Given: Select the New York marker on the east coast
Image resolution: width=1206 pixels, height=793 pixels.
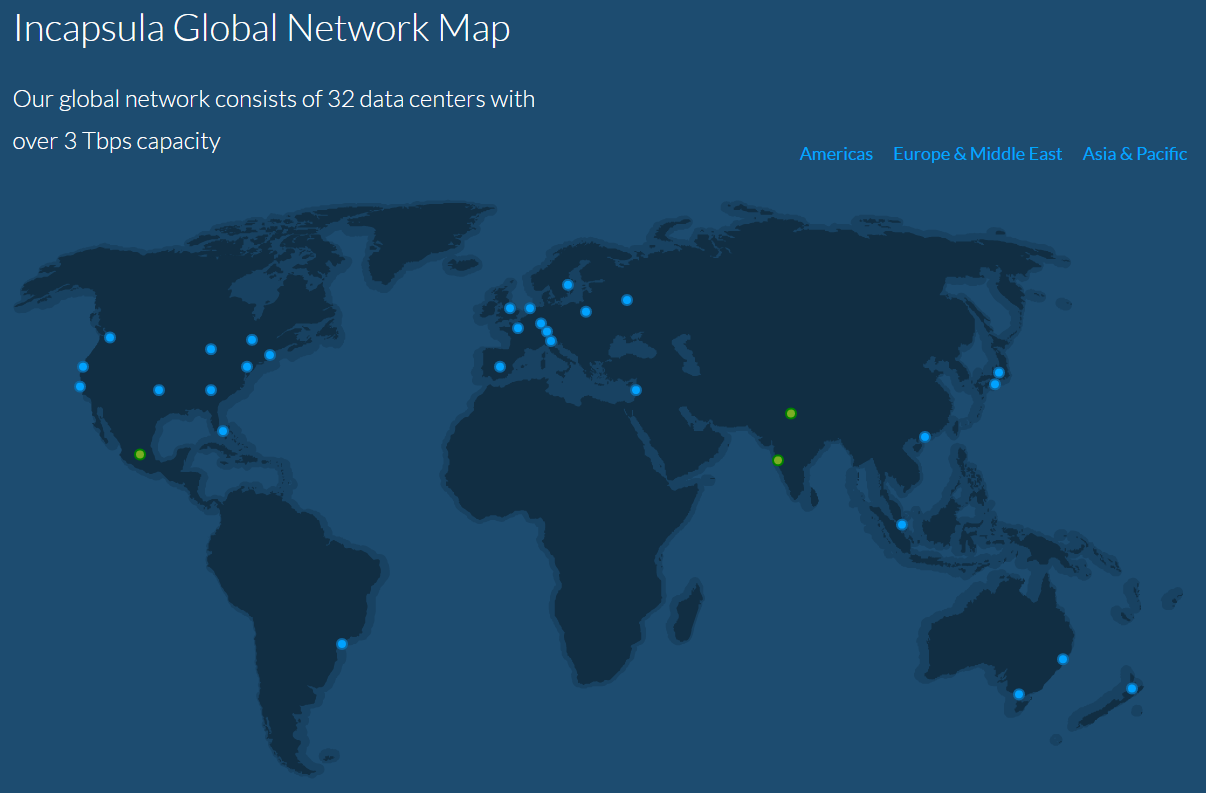Looking at the screenshot, I should point(268,354).
